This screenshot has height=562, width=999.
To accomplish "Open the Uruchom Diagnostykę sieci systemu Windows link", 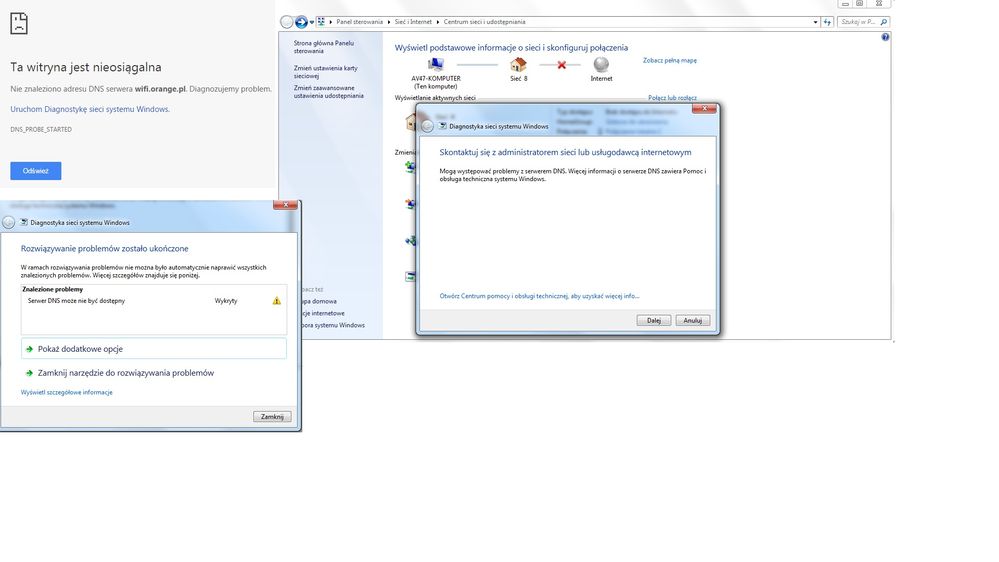I will [90, 109].
